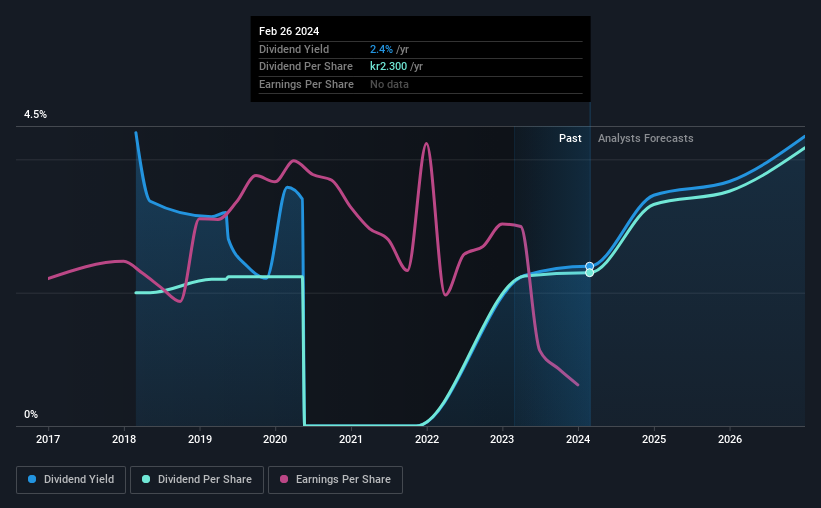
Task: Click the kr2.300 dividend per share value
Action: point(389,67)
